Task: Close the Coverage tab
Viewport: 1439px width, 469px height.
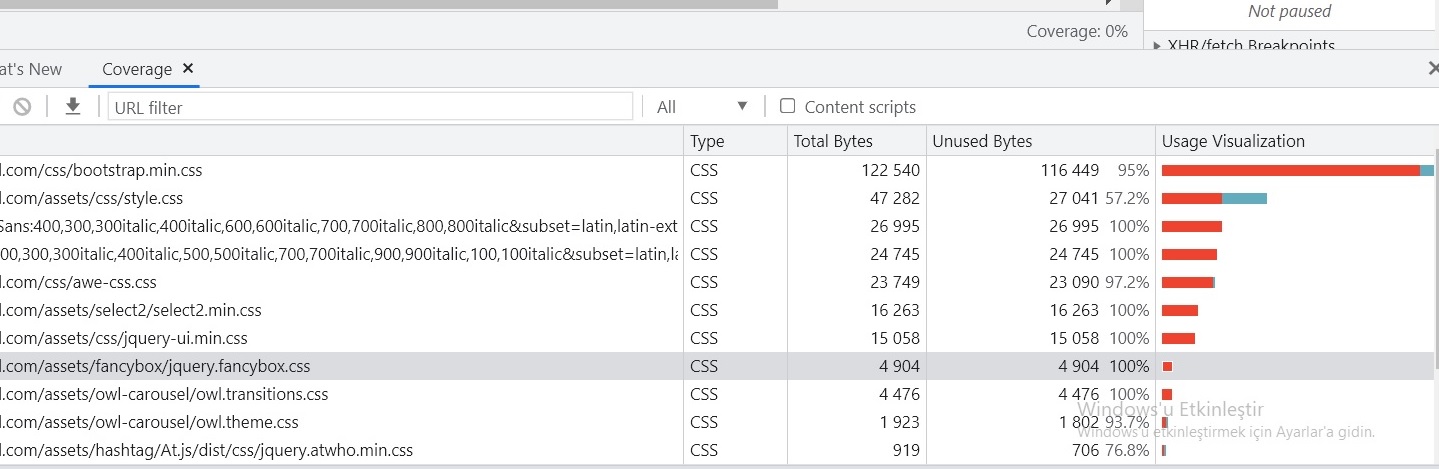Action: click(x=188, y=68)
